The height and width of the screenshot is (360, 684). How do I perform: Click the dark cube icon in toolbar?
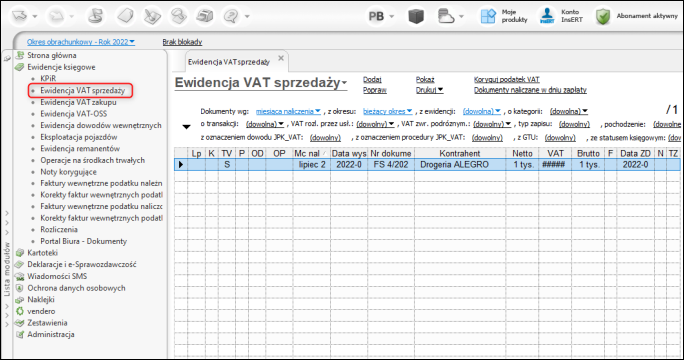(x=416, y=17)
